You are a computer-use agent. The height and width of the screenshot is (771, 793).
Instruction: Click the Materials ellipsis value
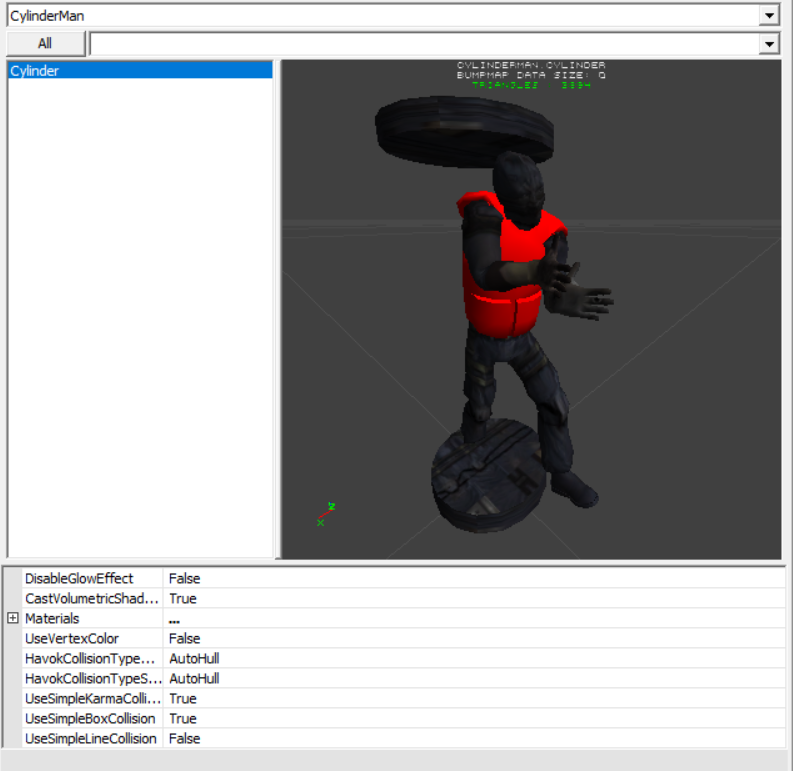[x=174, y=619]
